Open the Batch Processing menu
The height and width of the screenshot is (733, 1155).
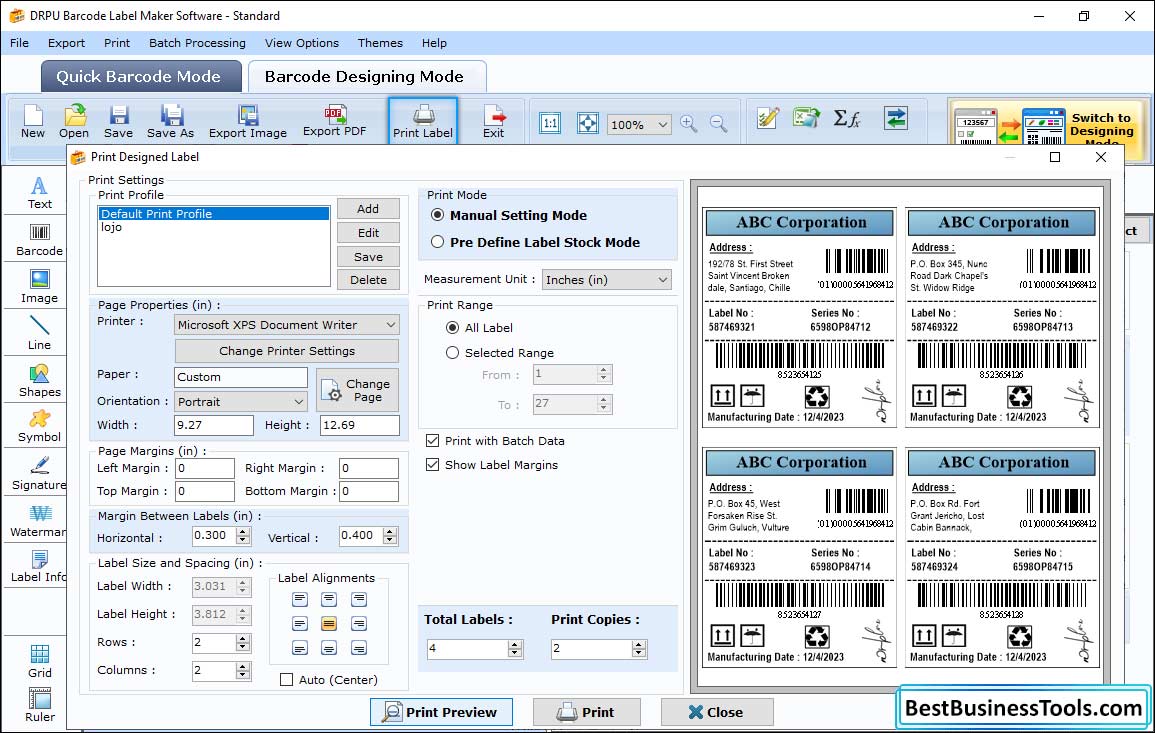pos(197,43)
